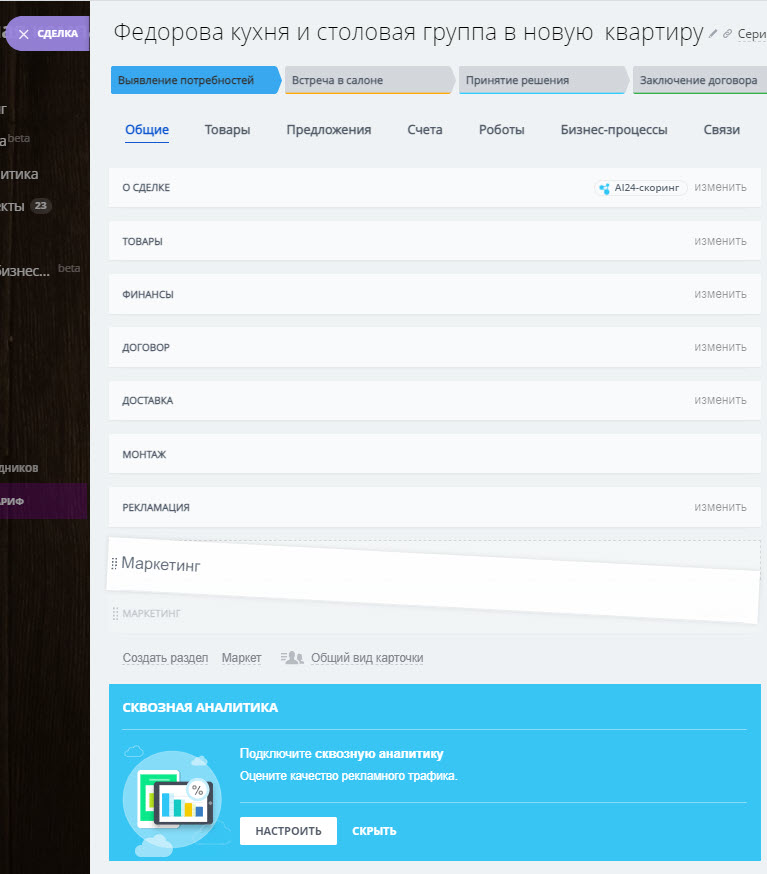
Task: Copy deal link via chain icon
Action: [x=727, y=34]
